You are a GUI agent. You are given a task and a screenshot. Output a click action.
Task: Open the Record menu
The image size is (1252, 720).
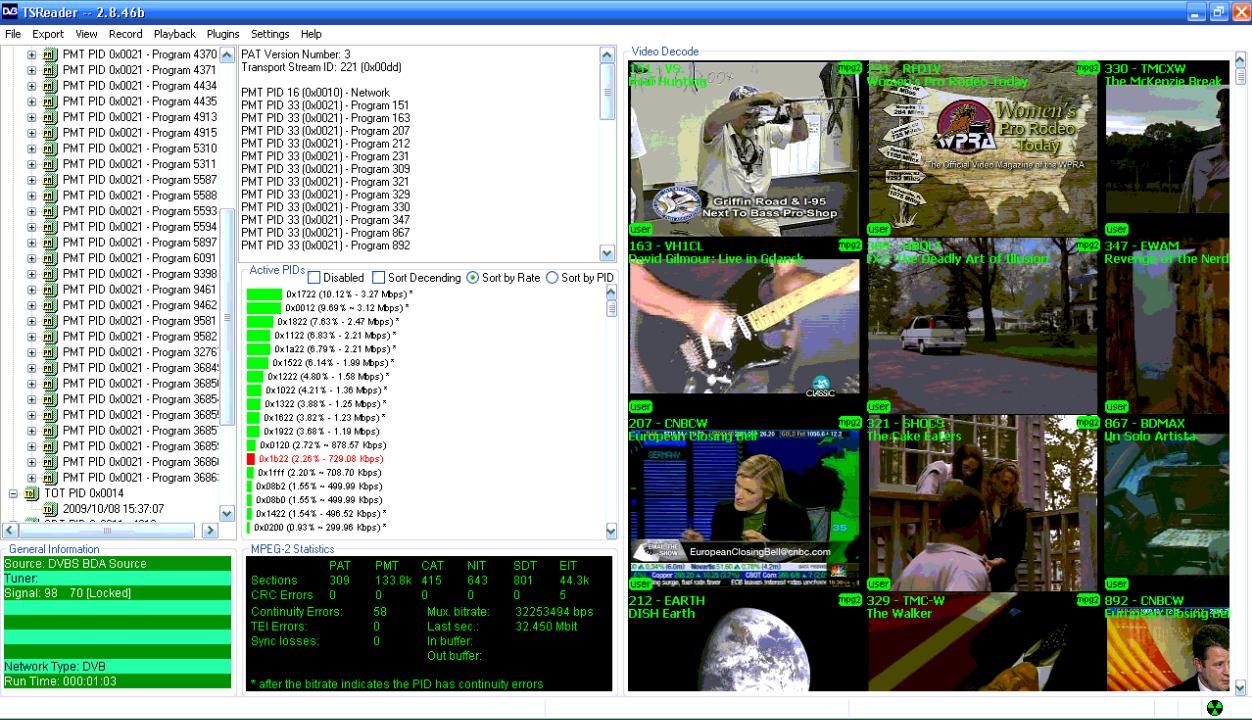coord(126,34)
